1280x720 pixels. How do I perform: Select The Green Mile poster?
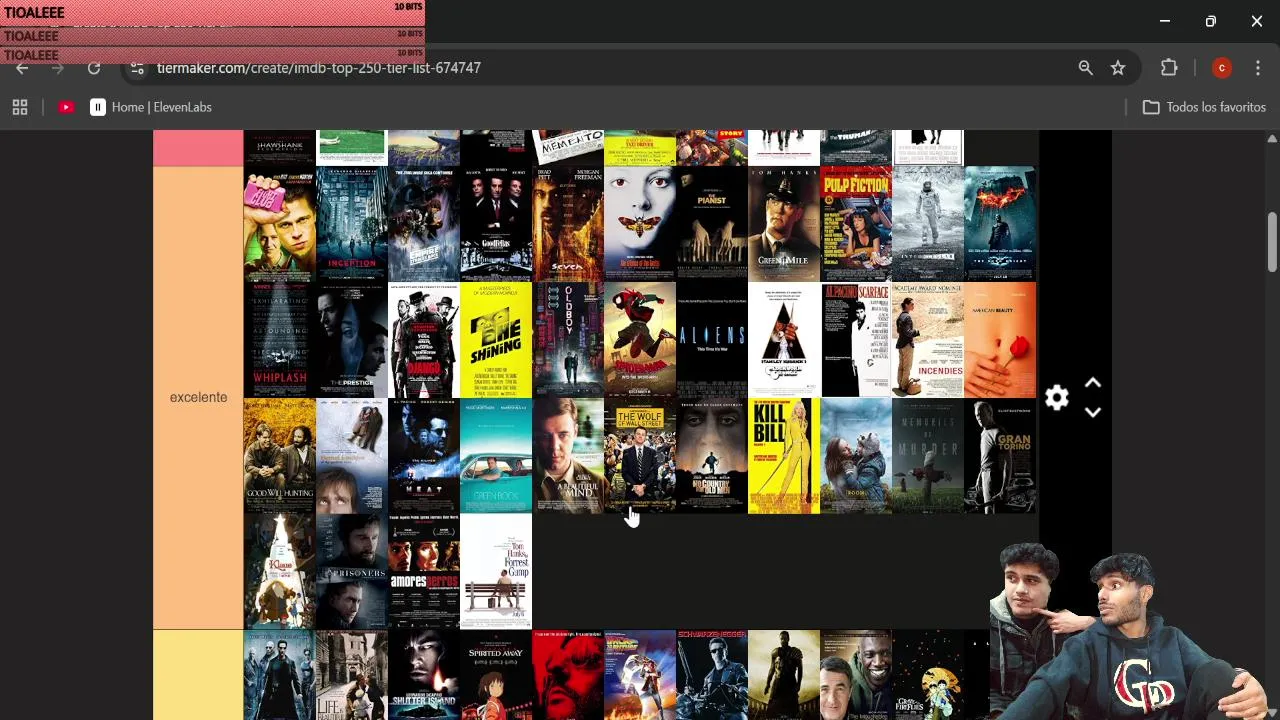coord(783,224)
